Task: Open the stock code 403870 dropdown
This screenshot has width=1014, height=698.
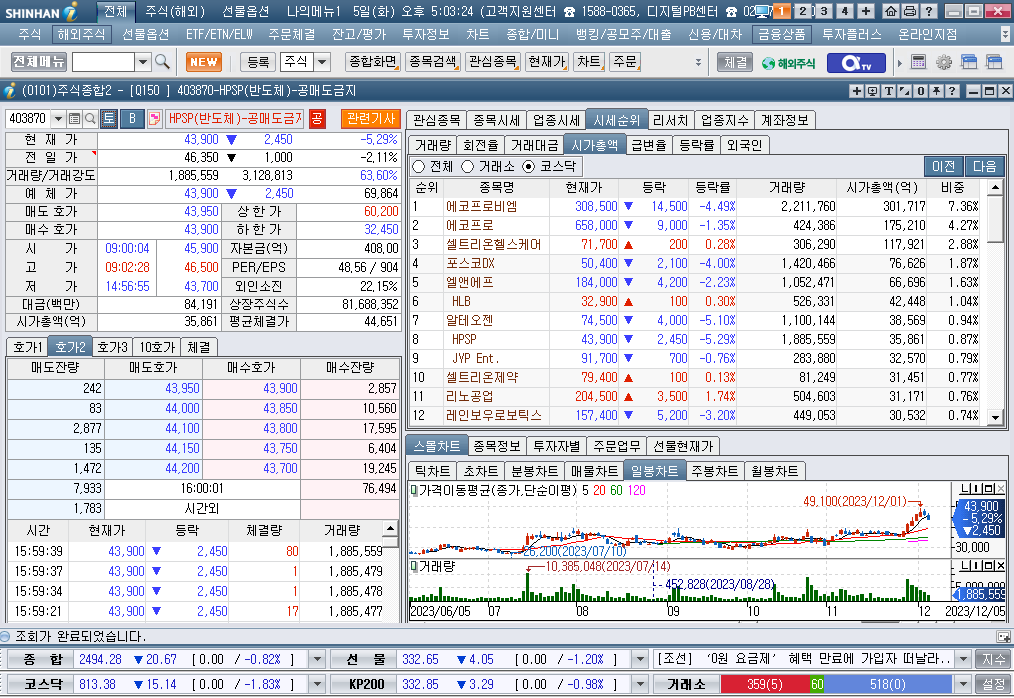Action: pos(58,118)
